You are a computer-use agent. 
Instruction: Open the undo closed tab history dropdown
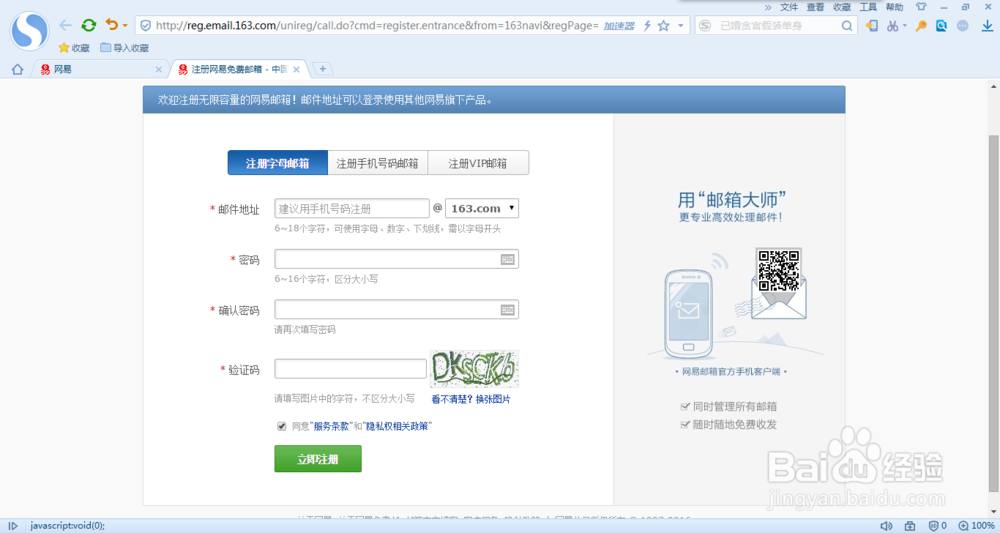[125, 26]
